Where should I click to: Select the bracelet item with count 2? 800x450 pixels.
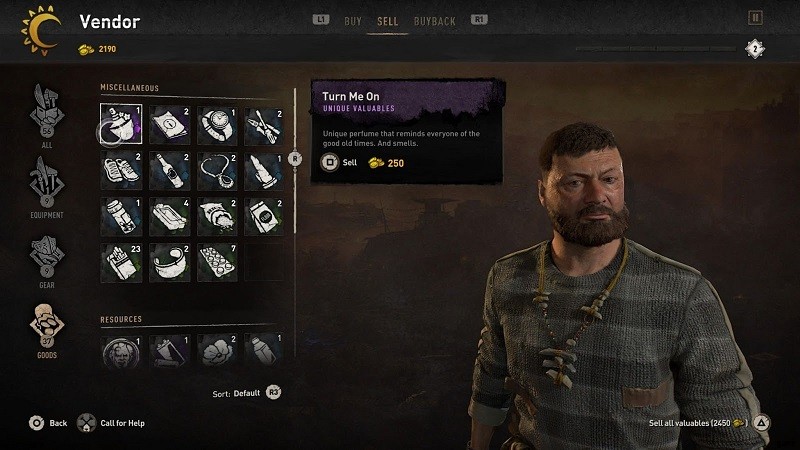pos(169,262)
